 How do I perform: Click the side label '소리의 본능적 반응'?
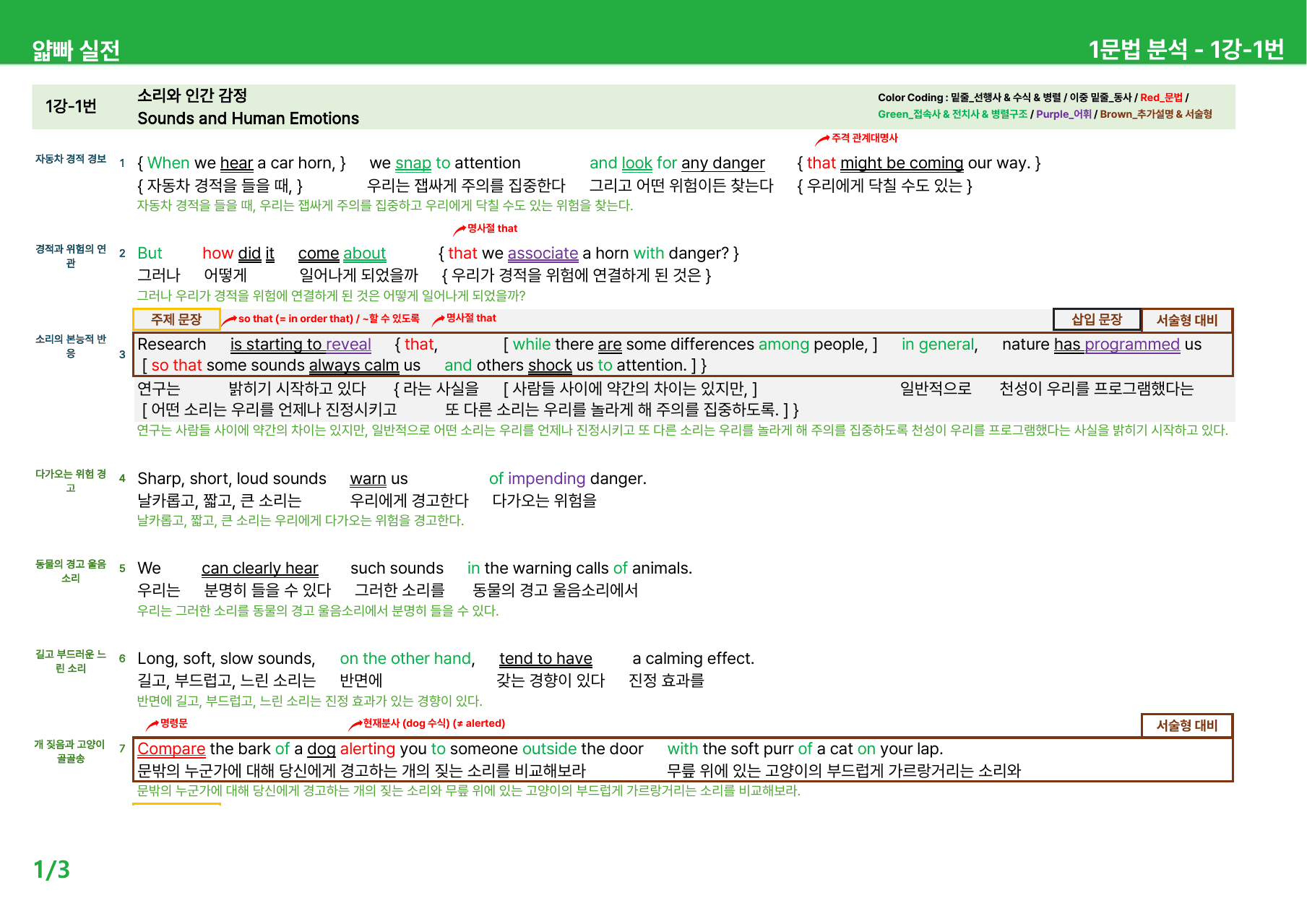pos(71,346)
